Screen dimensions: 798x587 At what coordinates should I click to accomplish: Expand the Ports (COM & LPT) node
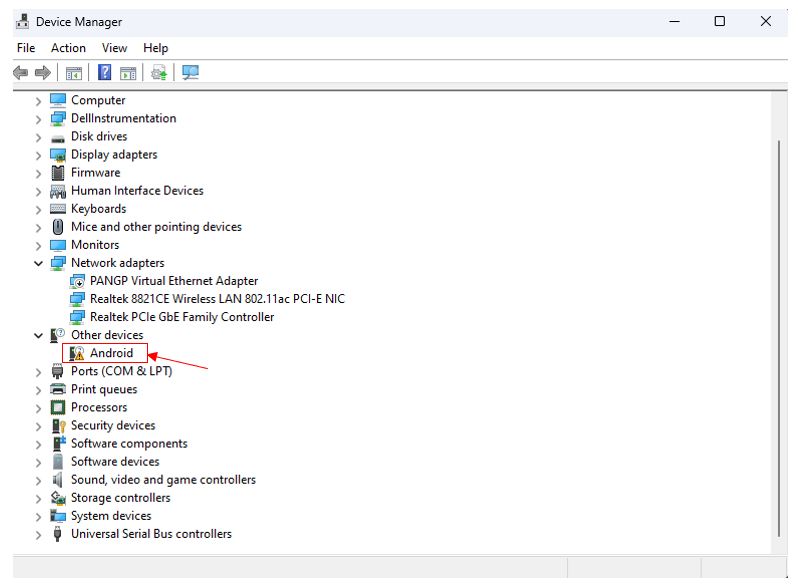point(38,373)
